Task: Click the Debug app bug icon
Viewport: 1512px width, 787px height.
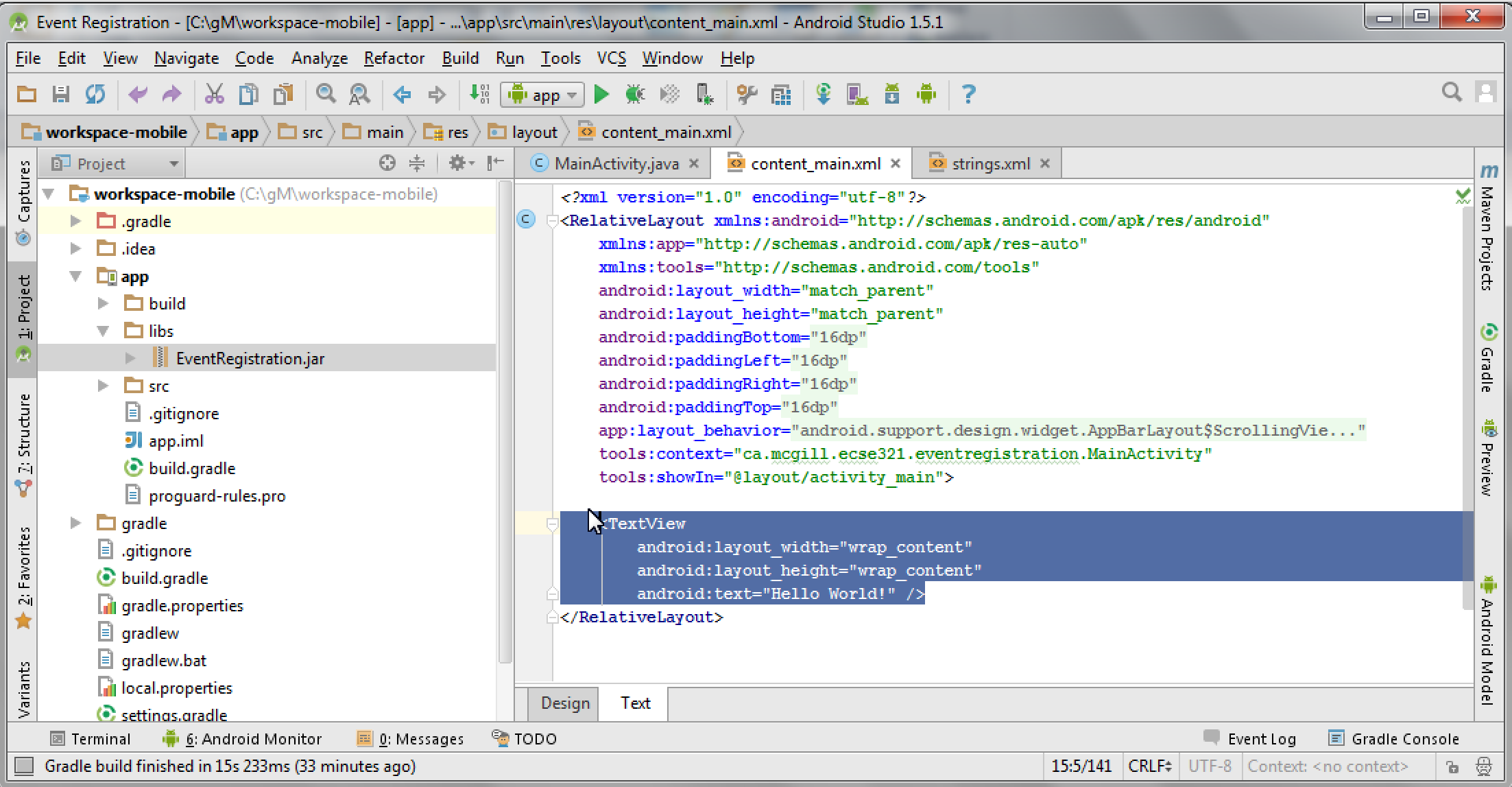Action: click(x=635, y=94)
